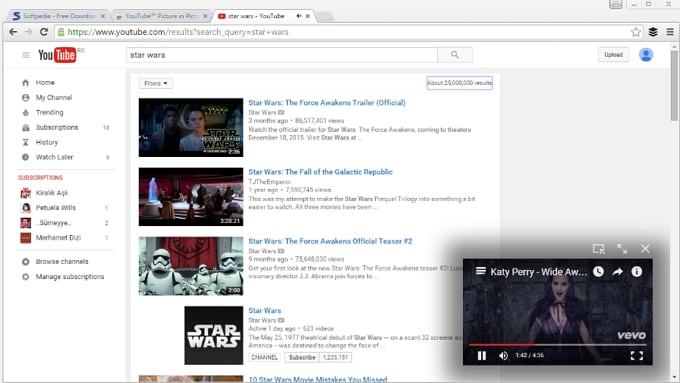The height and width of the screenshot is (383, 680).
Task: Enter fullscreen in the mini player
Action: (637, 356)
